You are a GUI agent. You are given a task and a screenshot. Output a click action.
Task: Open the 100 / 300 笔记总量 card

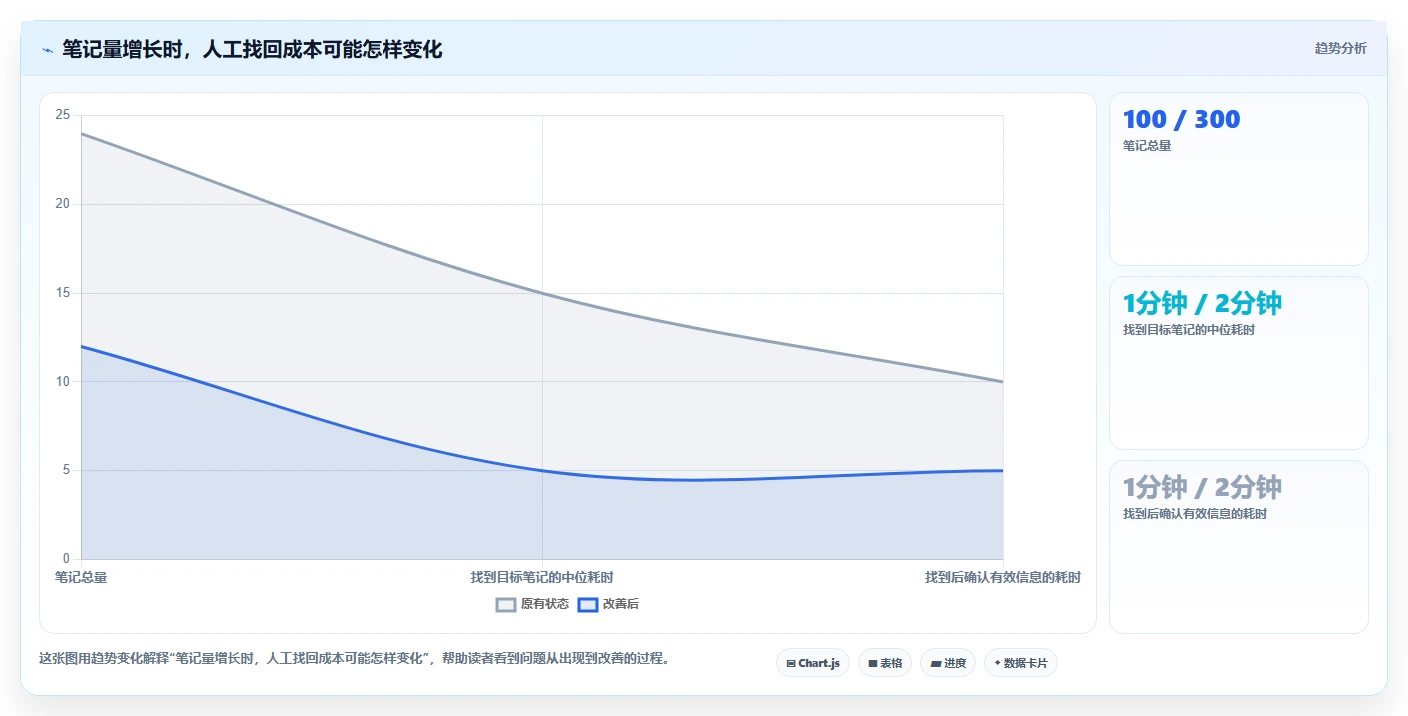tap(1239, 179)
